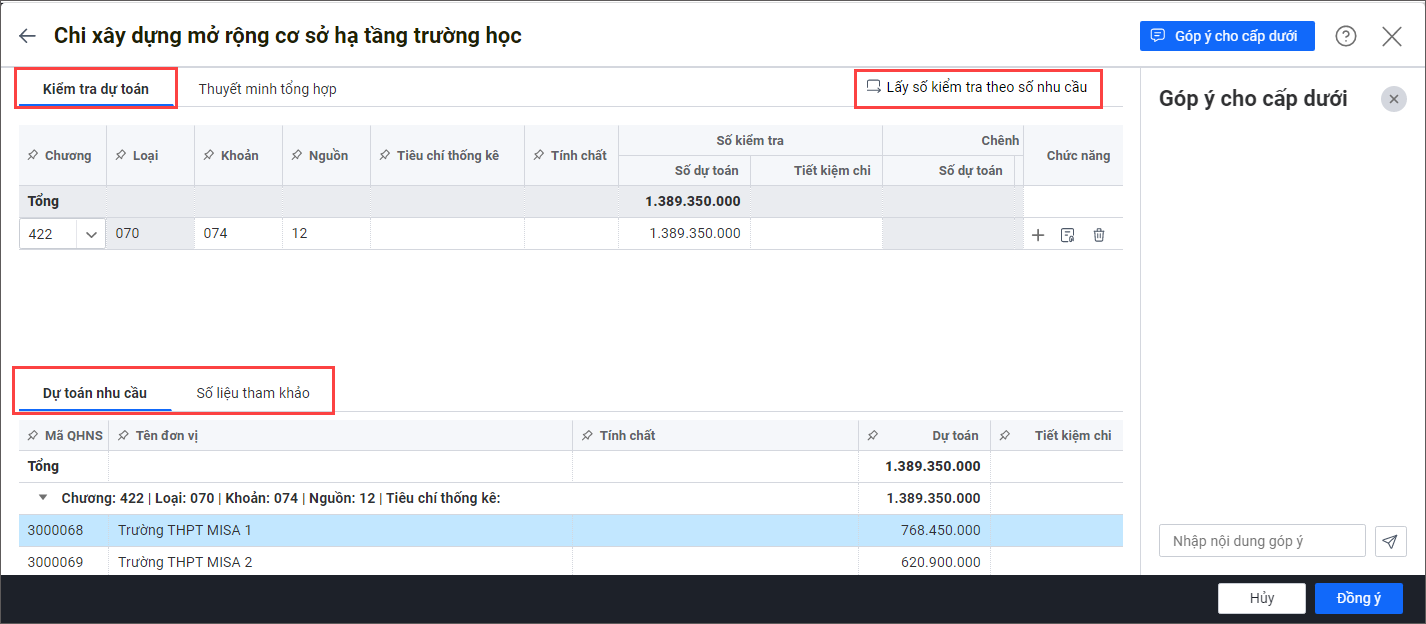Delete row 422 with trash icon
This screenshot has height=624, width=1426.
click(1099, 235)
